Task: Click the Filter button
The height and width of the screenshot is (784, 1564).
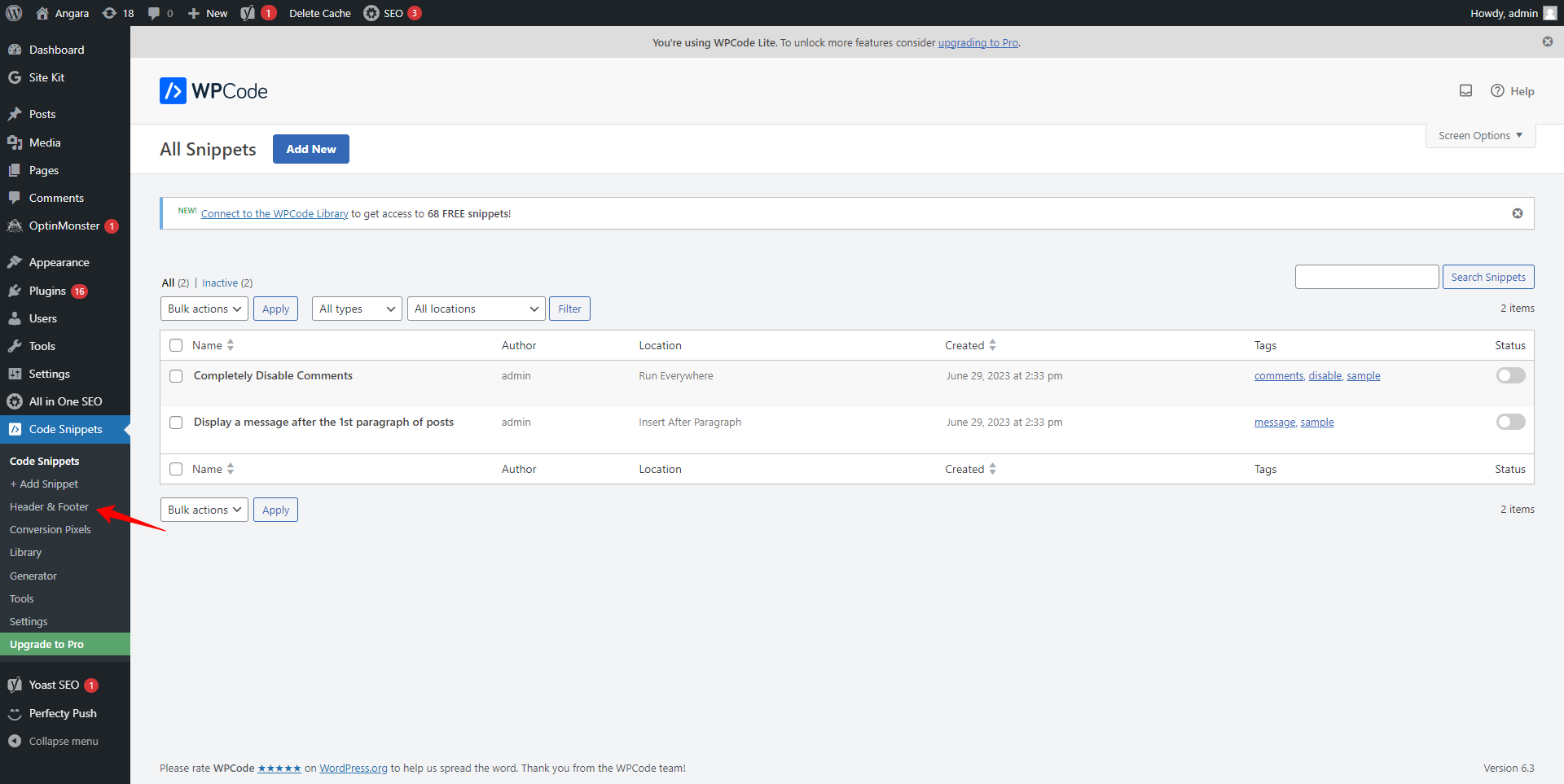Action: (x=569, y=309)
